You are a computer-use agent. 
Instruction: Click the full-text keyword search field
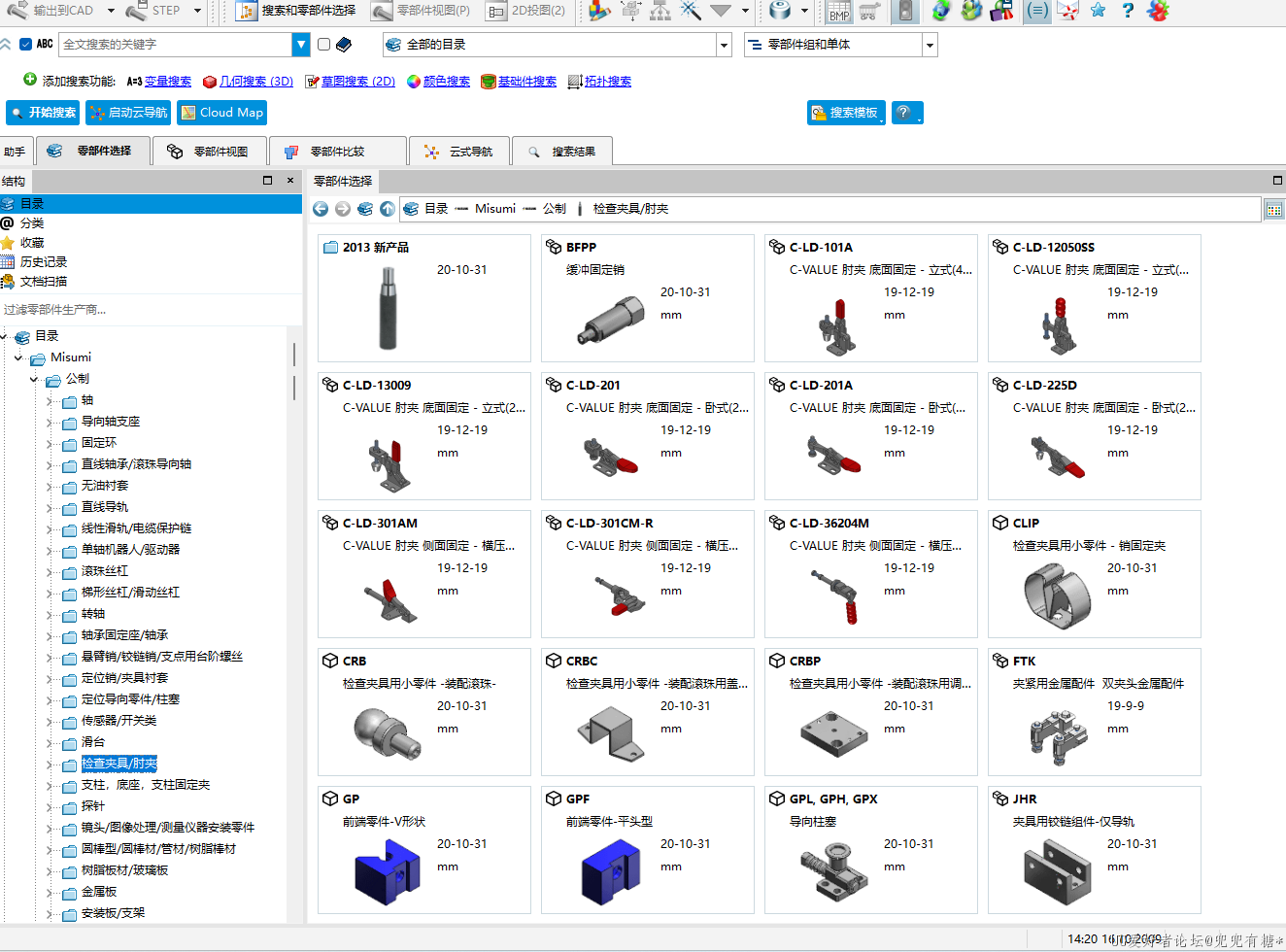(x=175, y=45)
